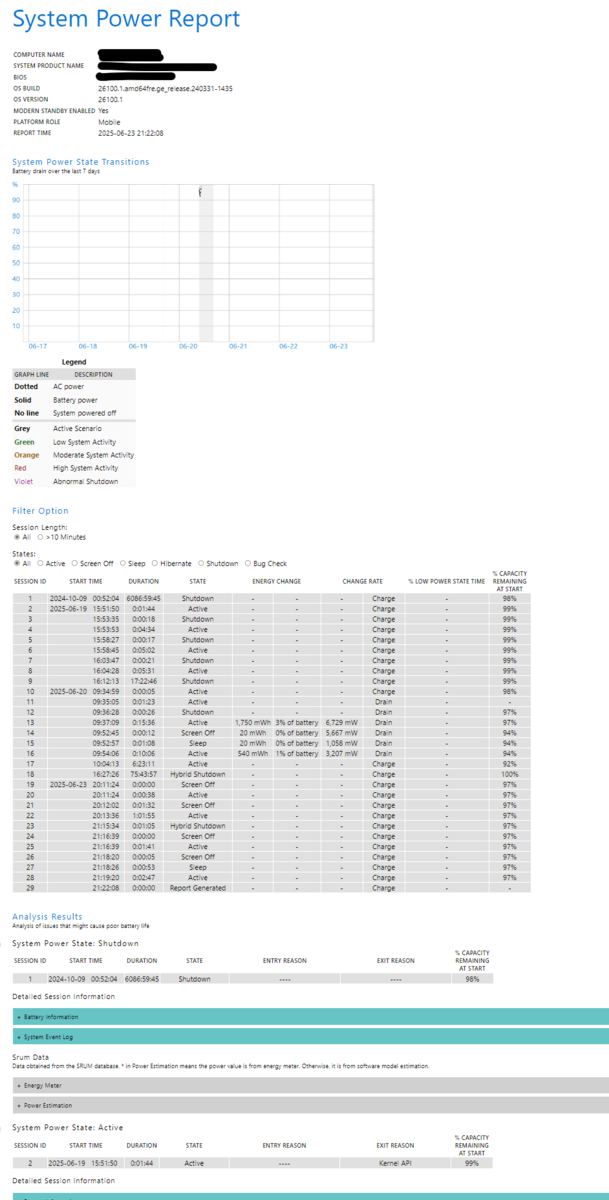Click the Platform Role value Mobile
The image size is (609, 1200).
tap(109, 122)
